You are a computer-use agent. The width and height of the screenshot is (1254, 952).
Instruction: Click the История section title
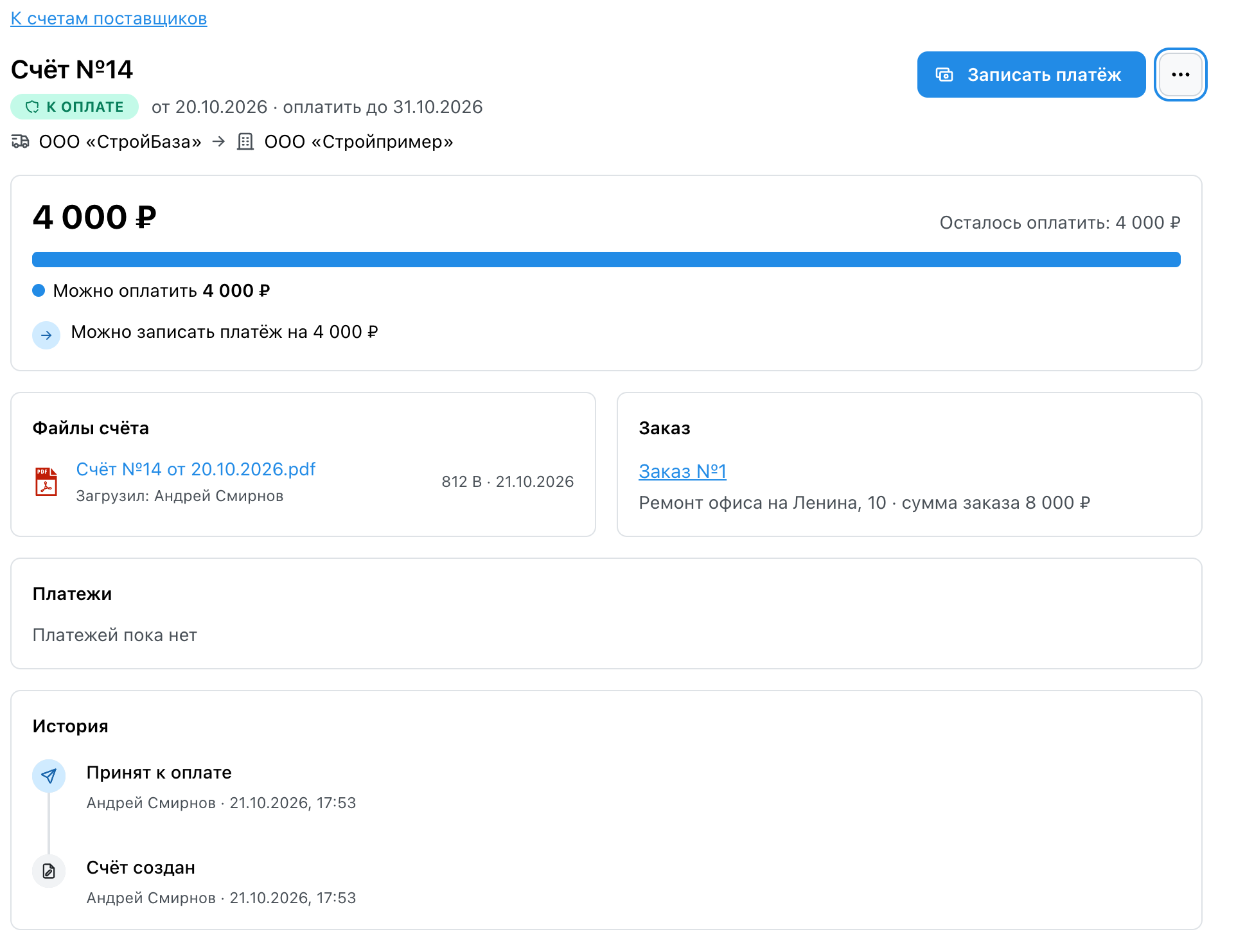(71, 727)
